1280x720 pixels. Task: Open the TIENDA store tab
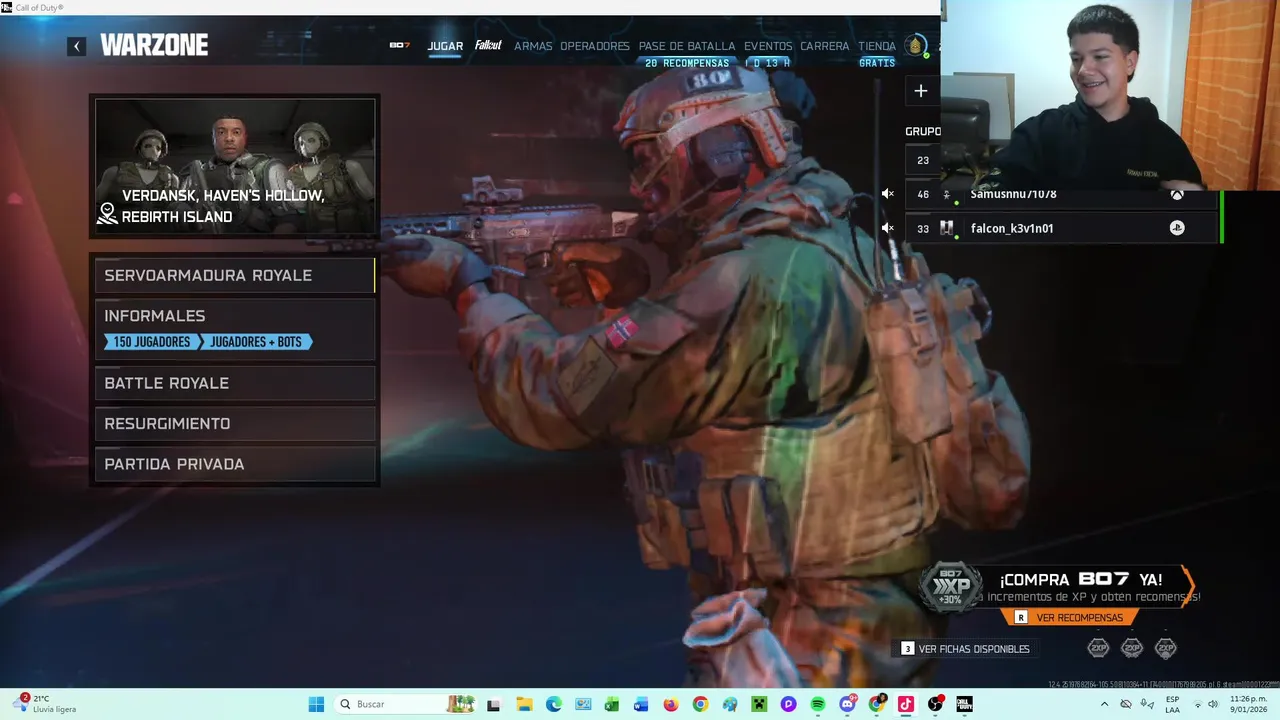pos(877,46)
